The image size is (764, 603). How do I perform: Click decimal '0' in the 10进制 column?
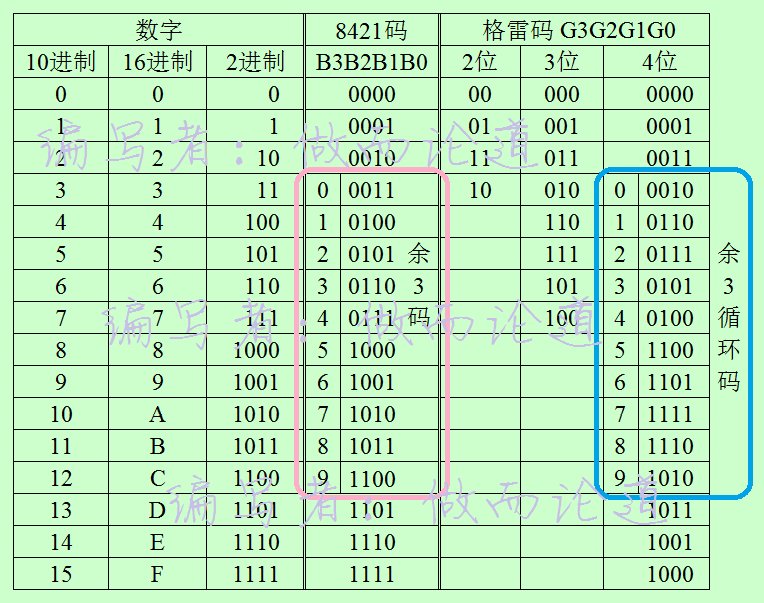61,94
